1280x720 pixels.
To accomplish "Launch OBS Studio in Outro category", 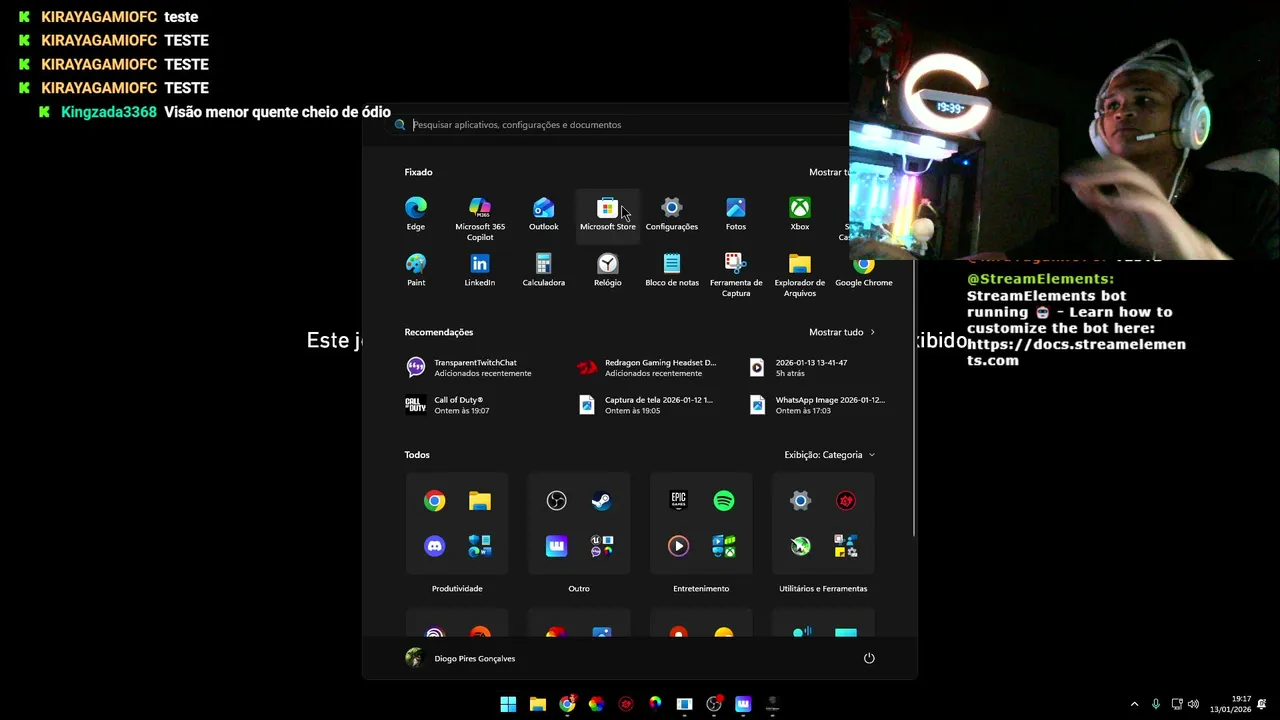I will coord(557,501).
